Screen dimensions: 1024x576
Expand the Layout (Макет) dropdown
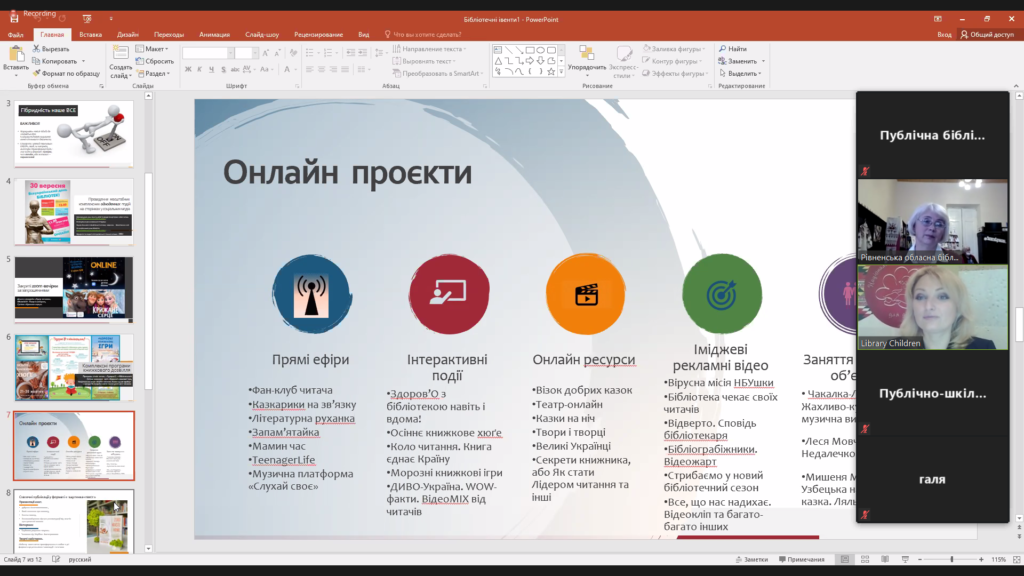[154, 48]
